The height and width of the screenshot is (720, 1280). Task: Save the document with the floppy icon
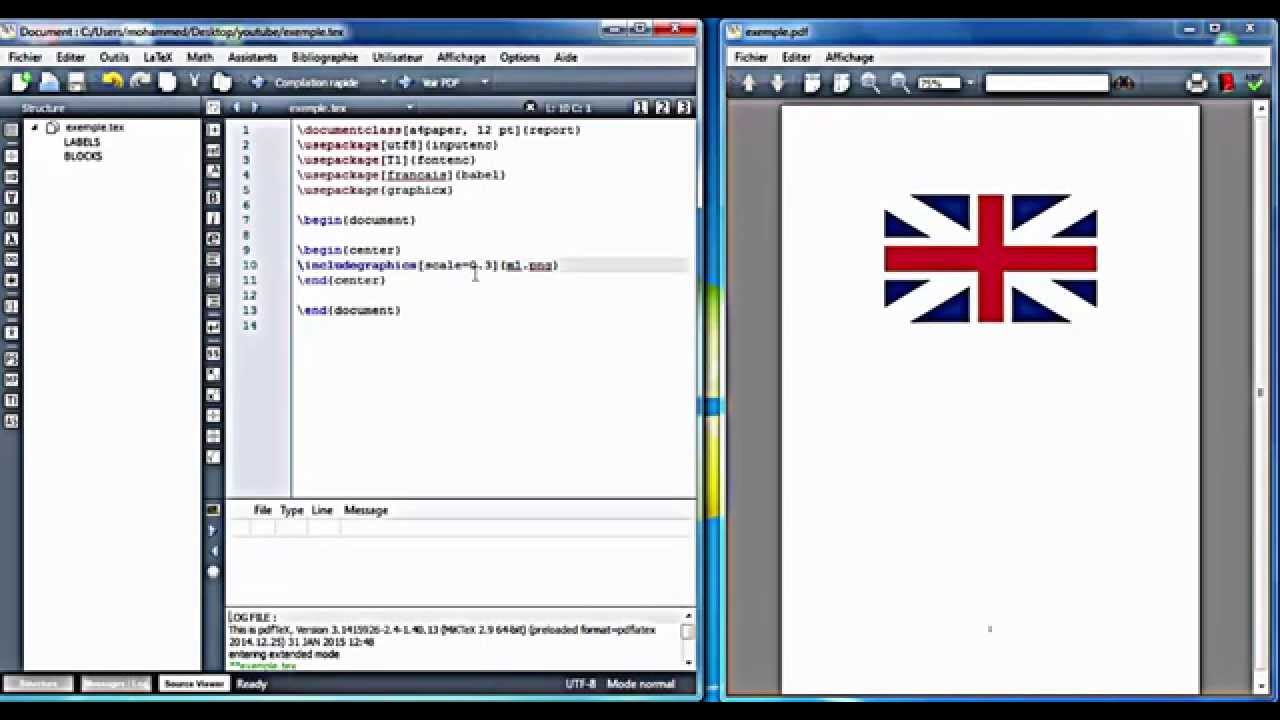76,82
